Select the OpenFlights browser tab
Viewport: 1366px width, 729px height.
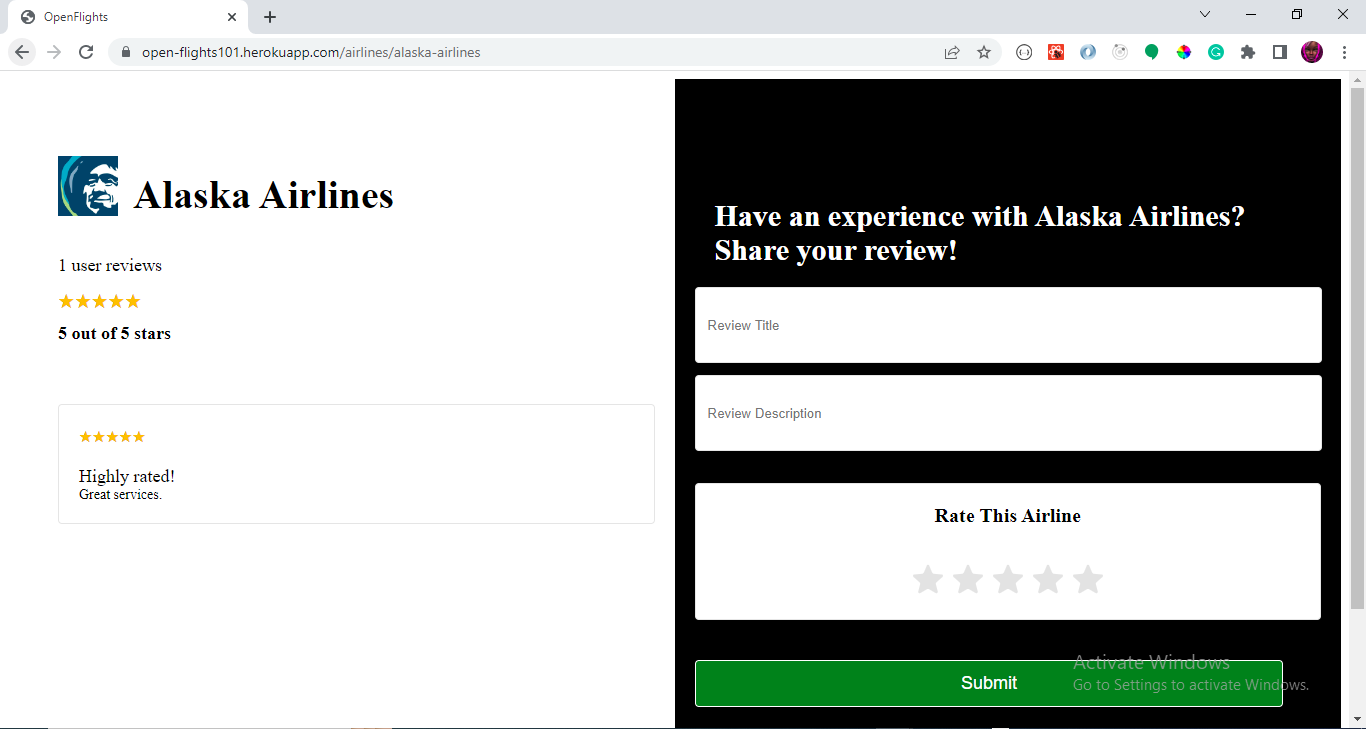(x=126, y=17)
